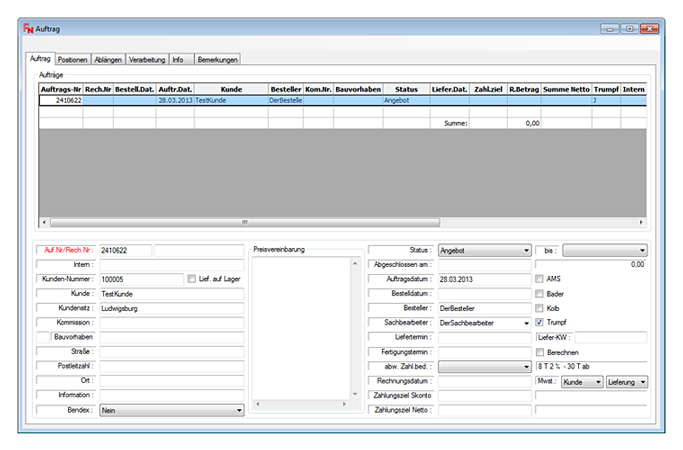Toggle the Berechnen checkbox
The width and height of the screenshot is (683, 450).
[x=540, y=352]
